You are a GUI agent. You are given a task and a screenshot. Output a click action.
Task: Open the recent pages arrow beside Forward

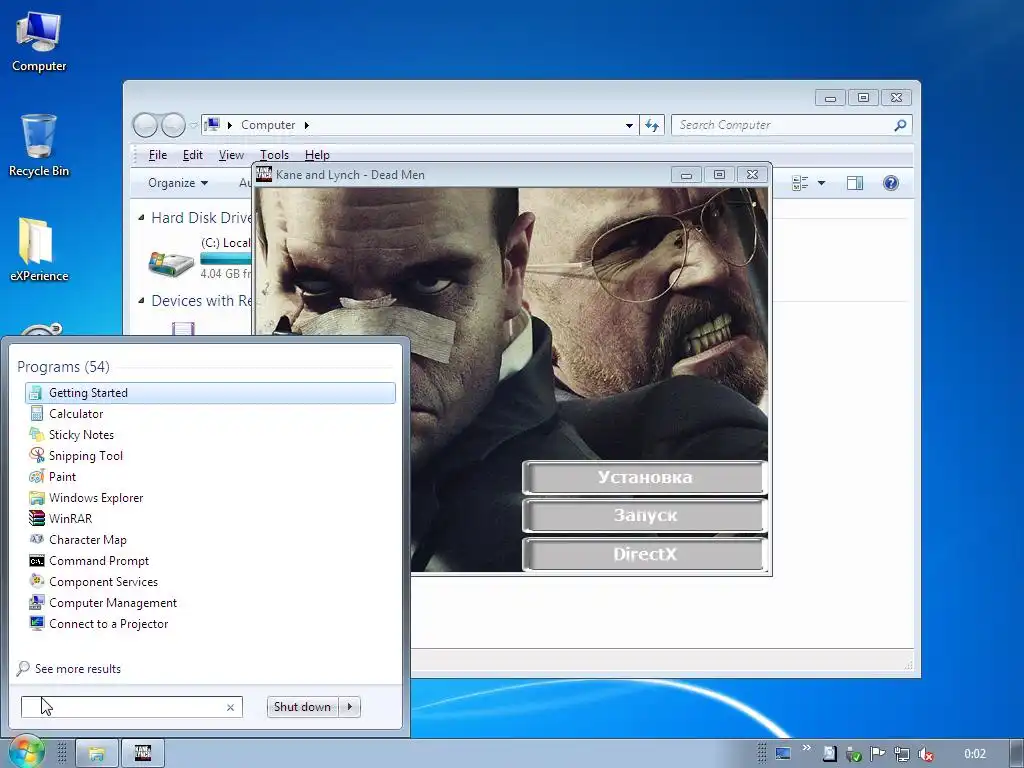click(193, 125)
